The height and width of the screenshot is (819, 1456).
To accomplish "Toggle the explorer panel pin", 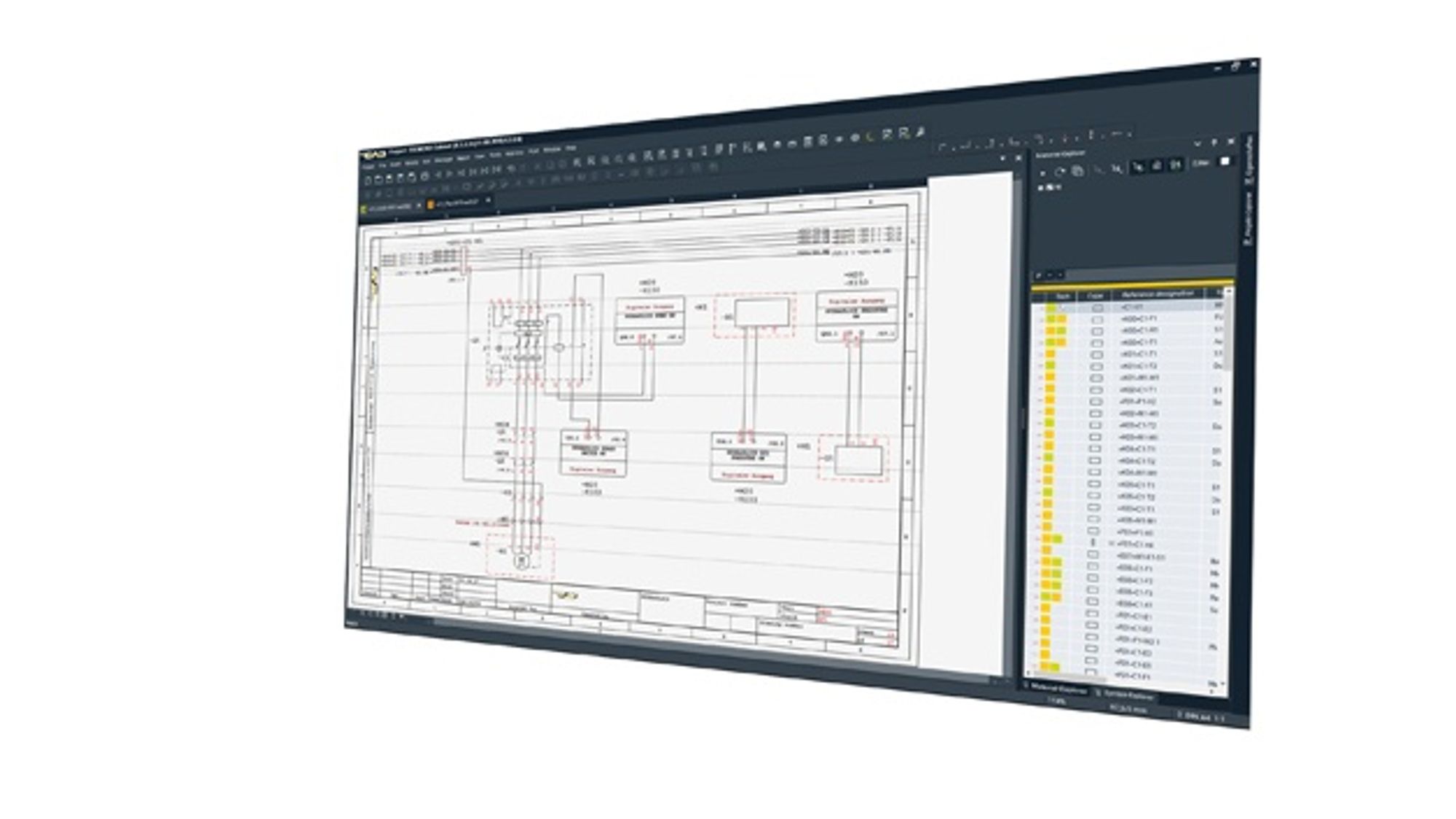I will point(1214,142).
